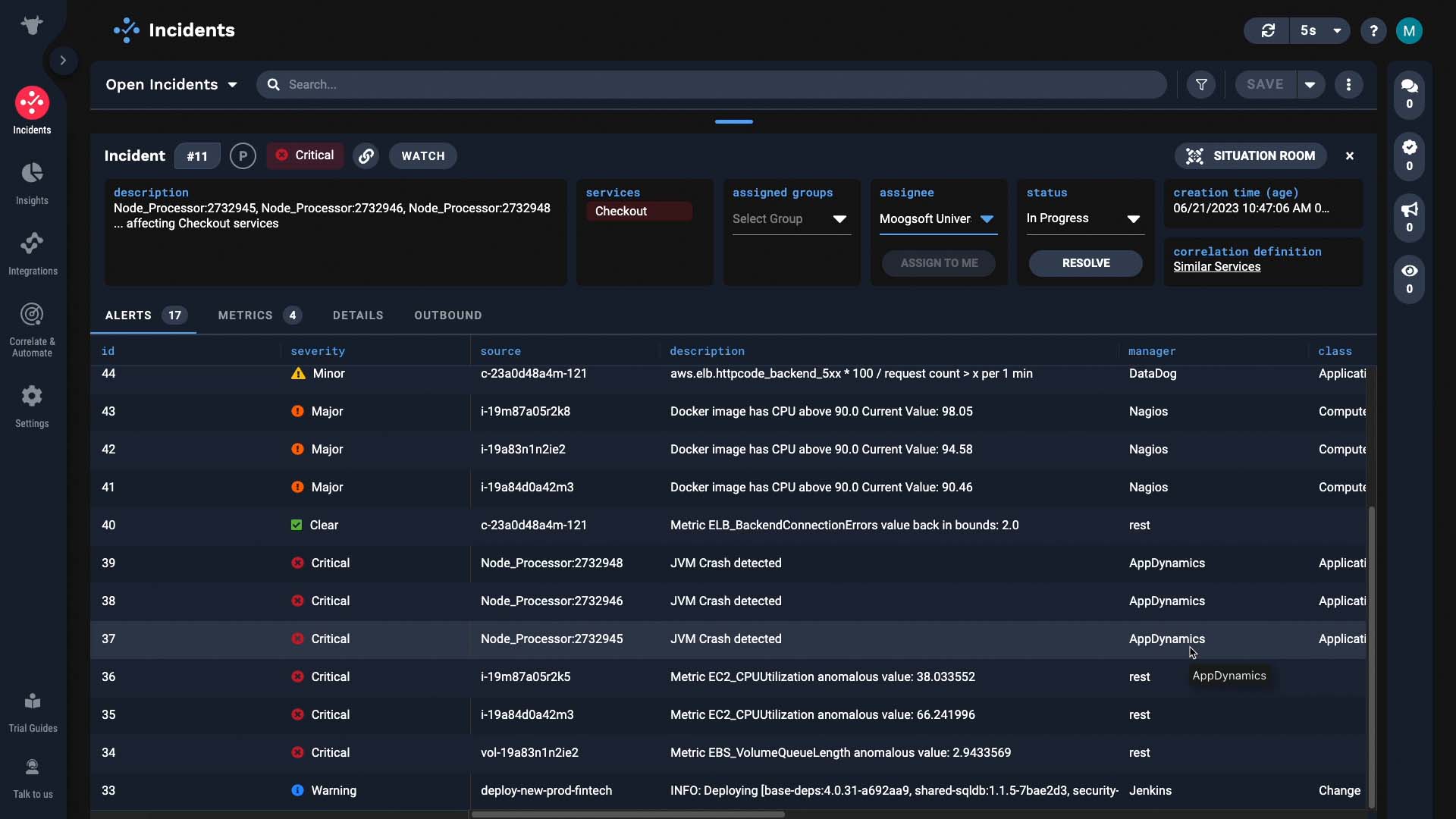Open the announcements megaphone icon
This screenshot has width=1456, height=819.
1409,217
